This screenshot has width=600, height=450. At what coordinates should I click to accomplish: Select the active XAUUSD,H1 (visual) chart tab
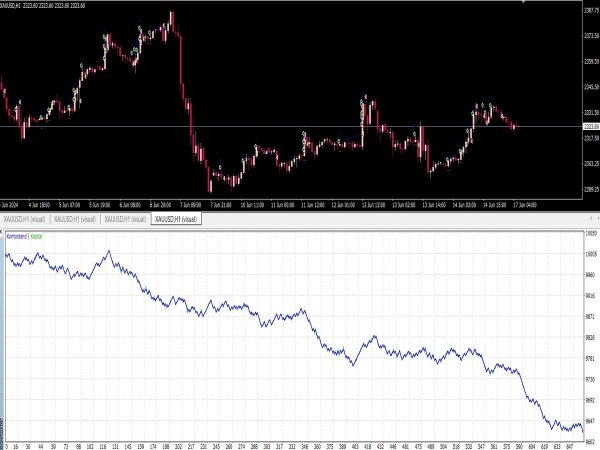[x=176, y=219]
